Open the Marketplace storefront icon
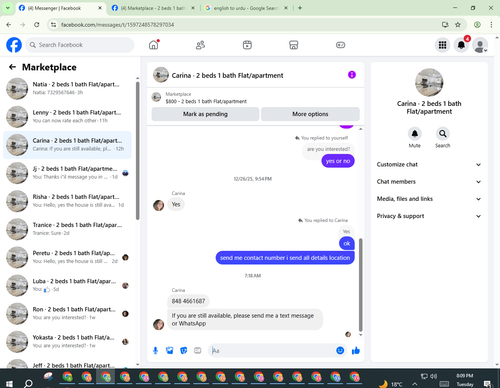The height and width of the screenshot is (388, 500). (294, 45)
